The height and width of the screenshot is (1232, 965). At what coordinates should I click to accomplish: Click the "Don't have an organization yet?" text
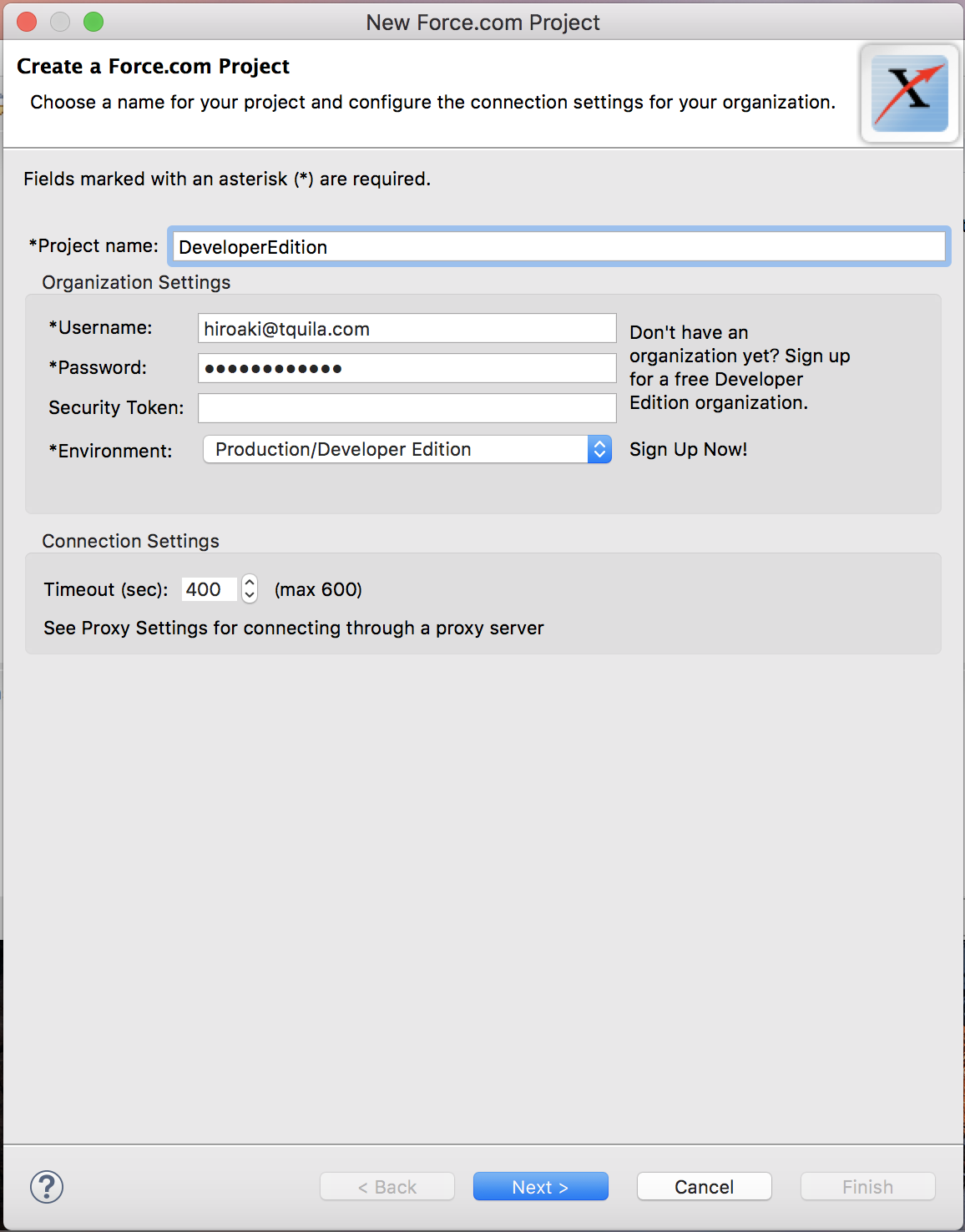740,367
